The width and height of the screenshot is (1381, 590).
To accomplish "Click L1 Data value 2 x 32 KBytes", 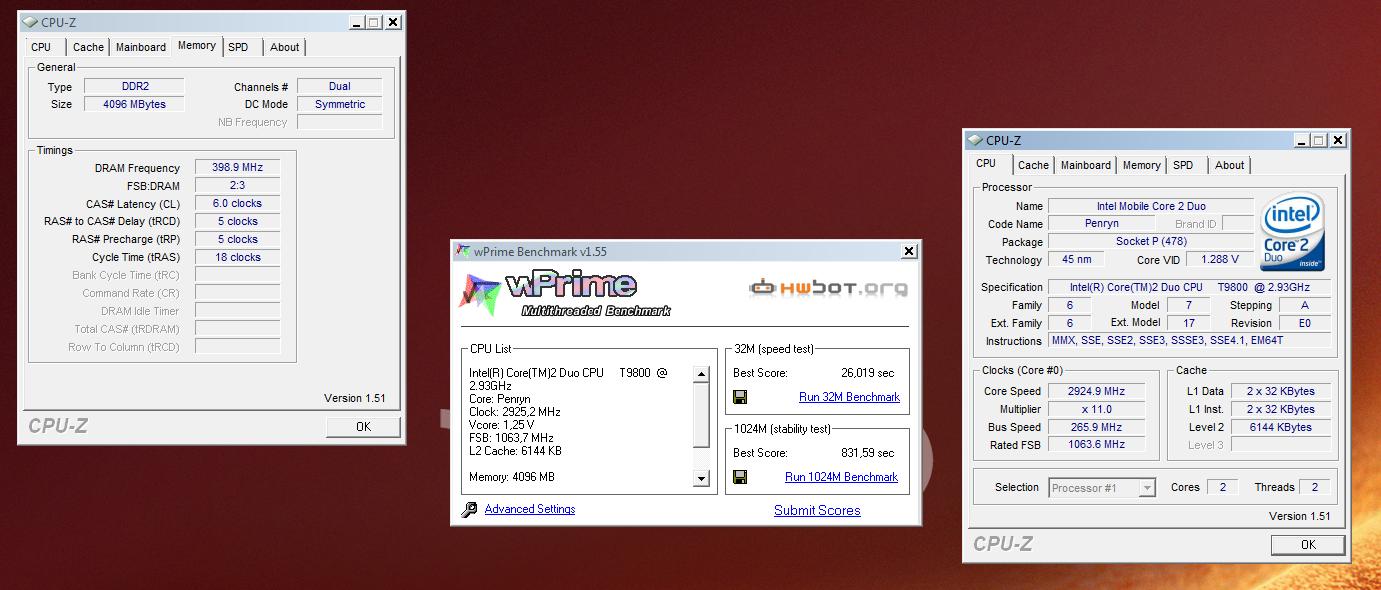I will 1281,391.
